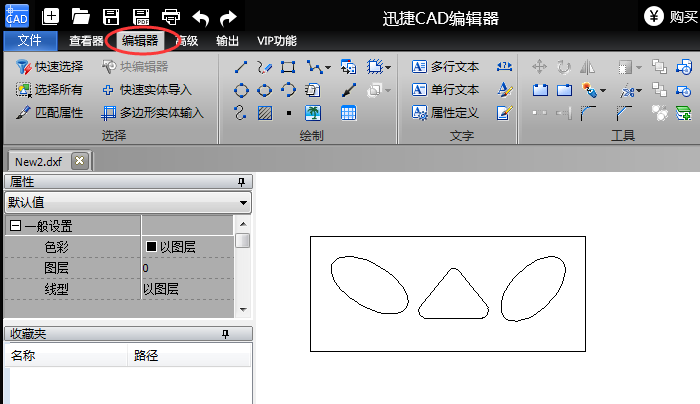Open a file with the folder icon

81,16
